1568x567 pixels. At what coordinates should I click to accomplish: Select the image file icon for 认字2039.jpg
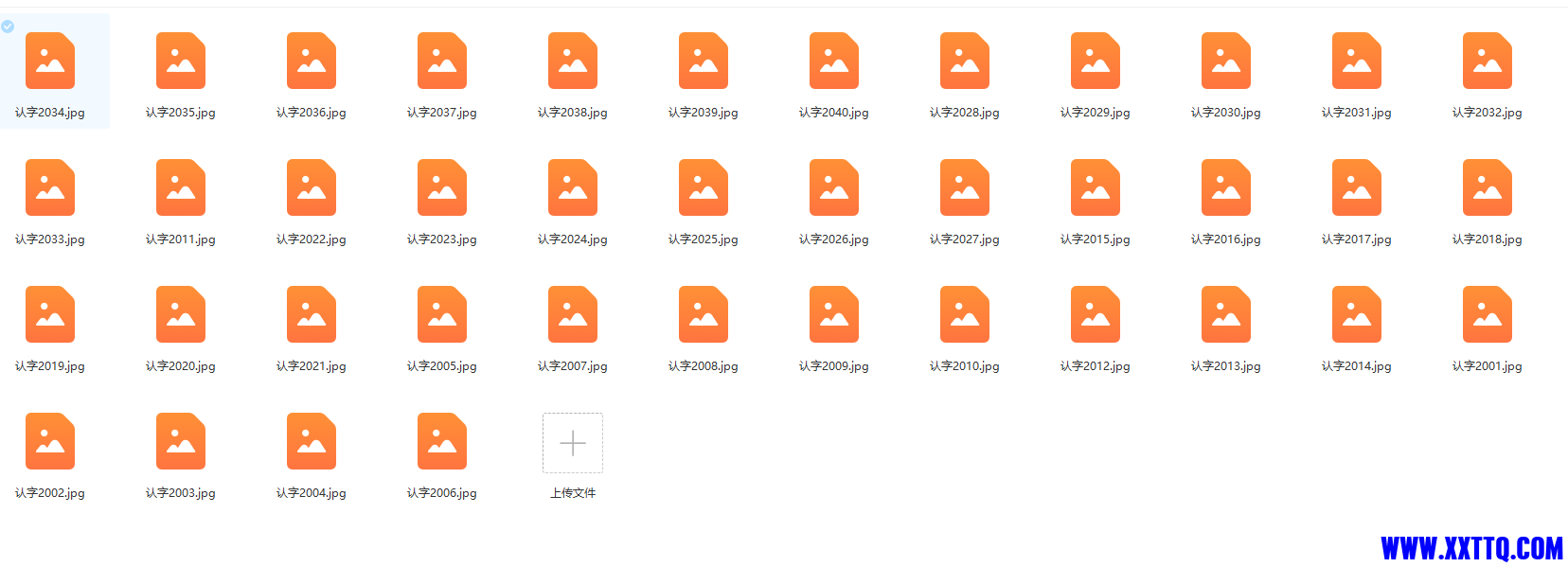[x=704, y=61]
